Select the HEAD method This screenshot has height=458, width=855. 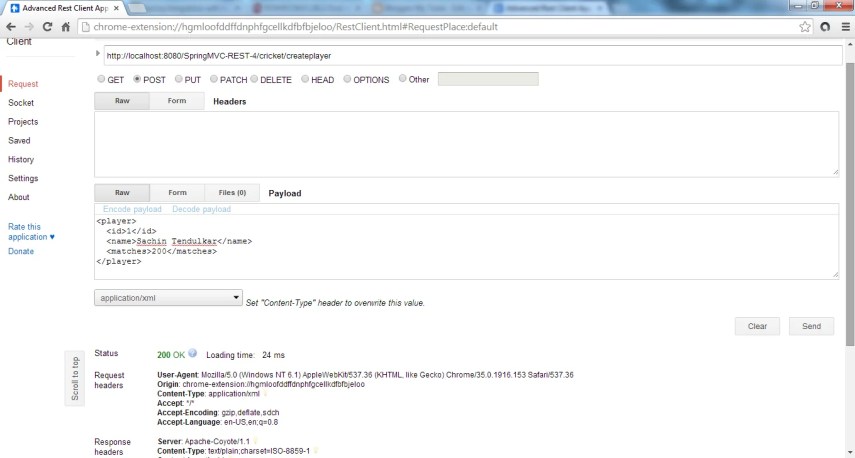tap(305, 79)
